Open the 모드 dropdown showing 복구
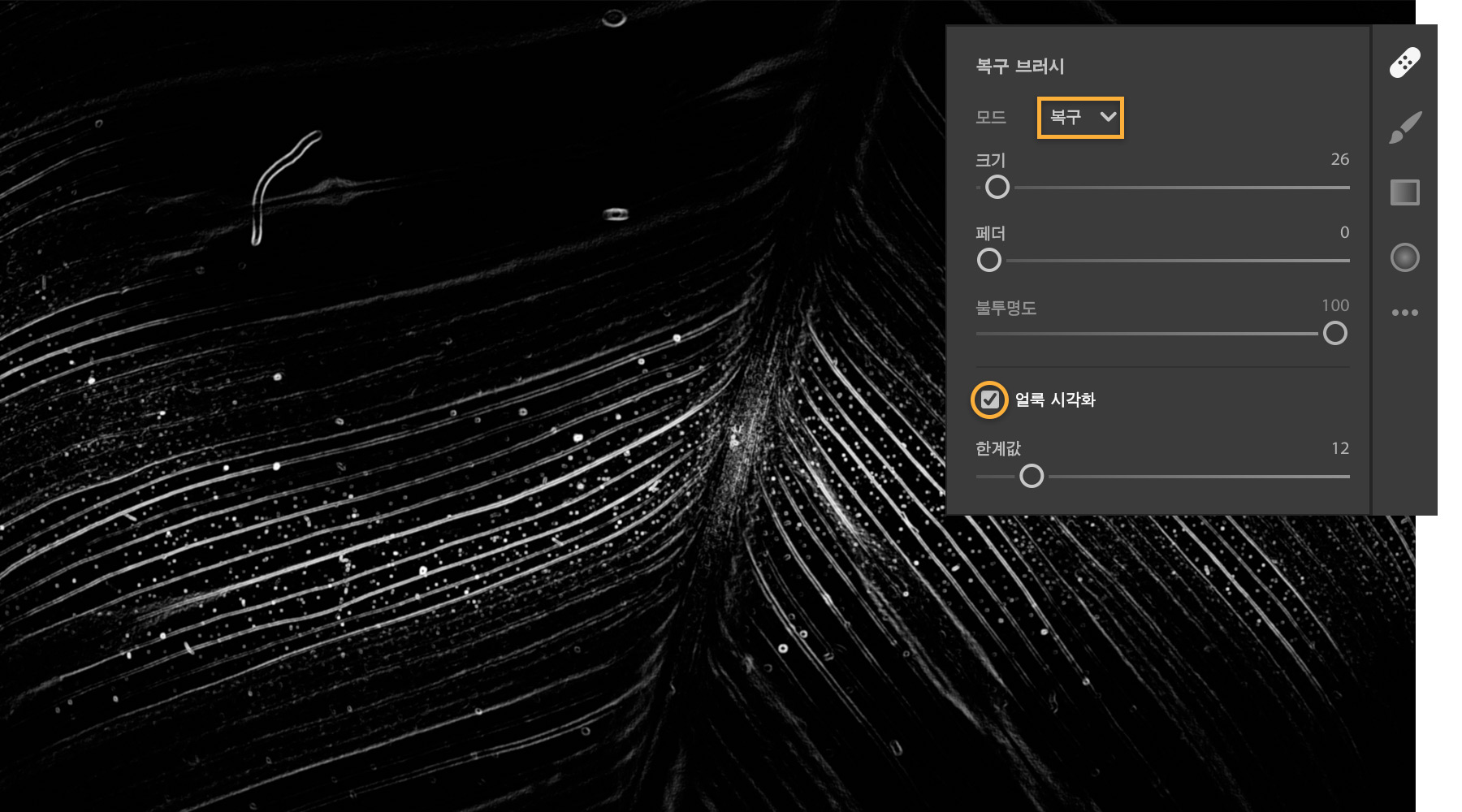Viewport: 1462px width, 812px height. coord(1080,118)
